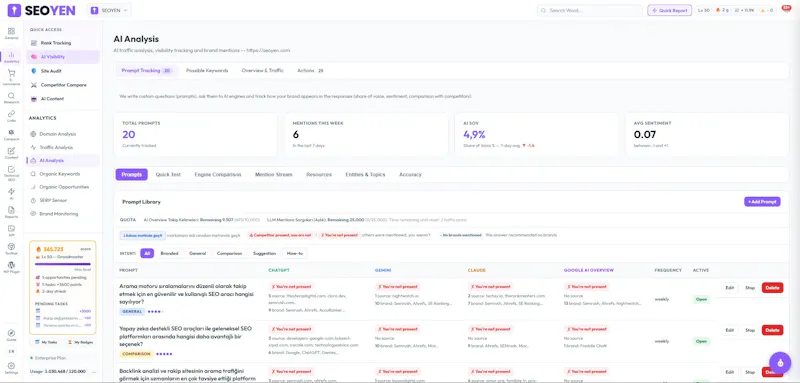Open the General section in the icon rail

tap(11, 33)
